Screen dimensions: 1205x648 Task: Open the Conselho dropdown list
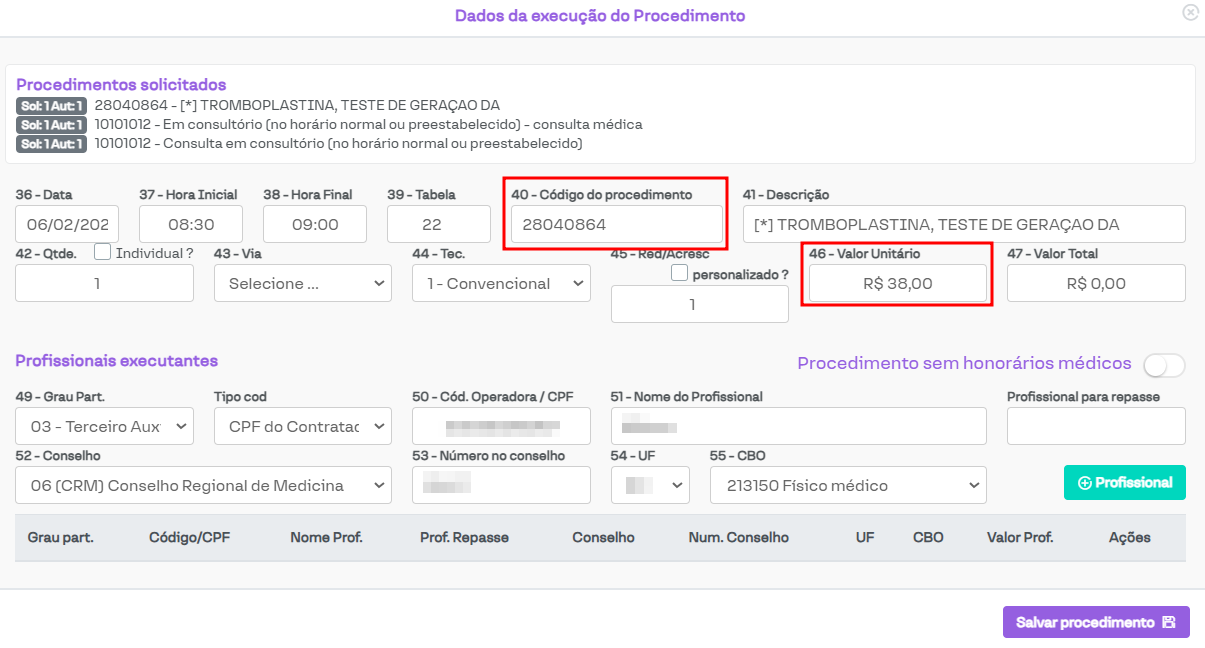coord(203,486)
